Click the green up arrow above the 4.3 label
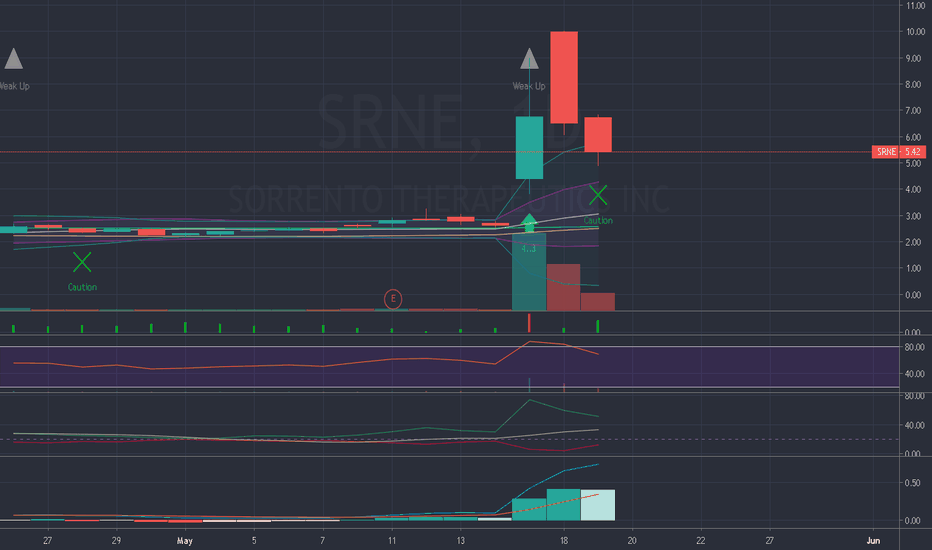The image size is (932, 550). click(529, 224)
